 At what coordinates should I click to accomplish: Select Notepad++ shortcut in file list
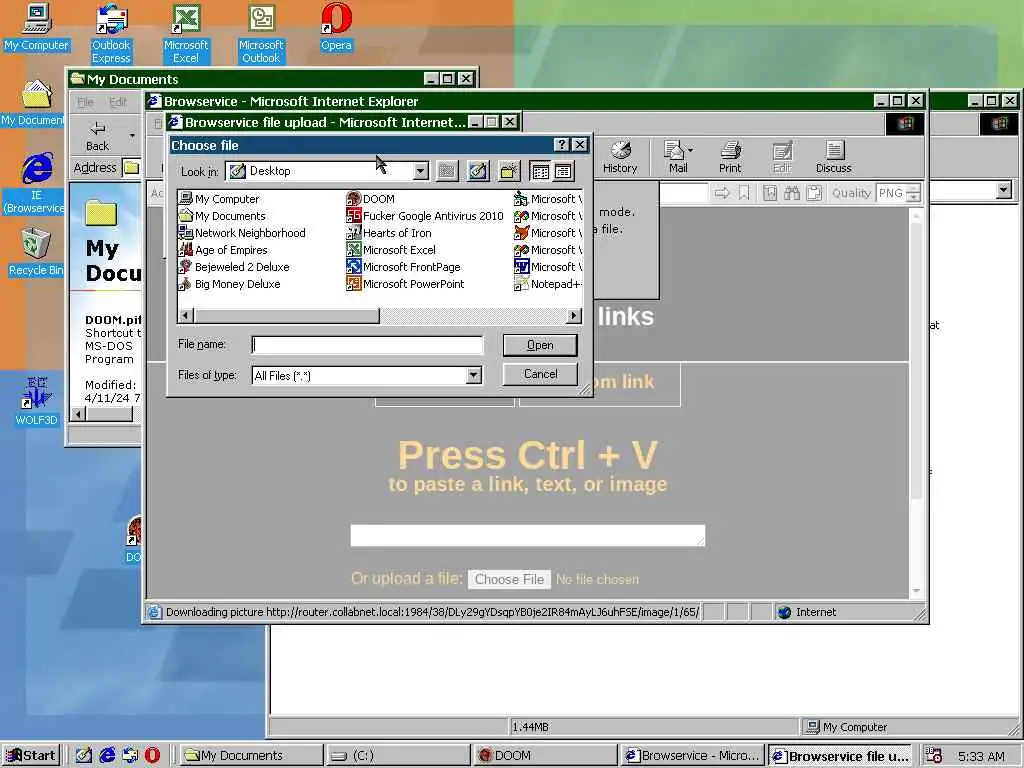pos(547,283)
